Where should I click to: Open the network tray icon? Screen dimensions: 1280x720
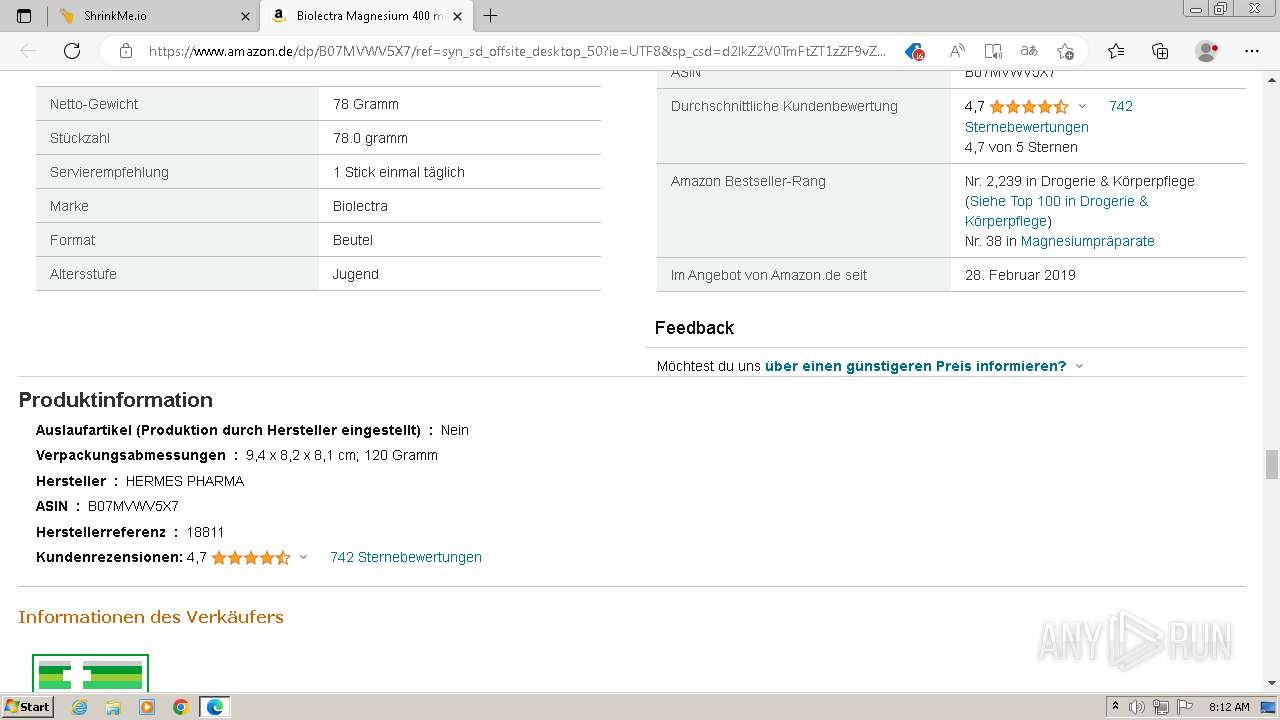(1160, 707)
